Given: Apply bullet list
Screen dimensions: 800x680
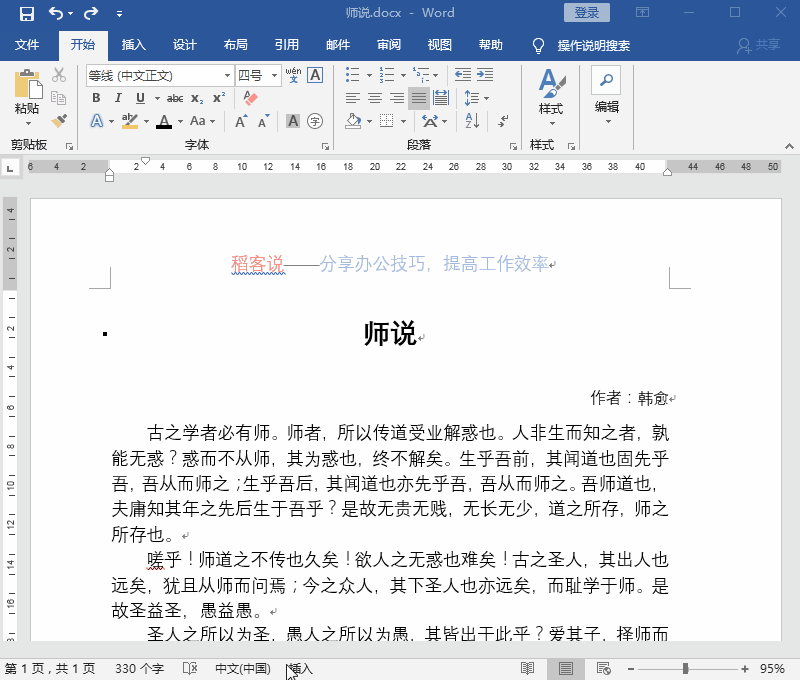Looking at the screenshot, I should coord(353,75).
